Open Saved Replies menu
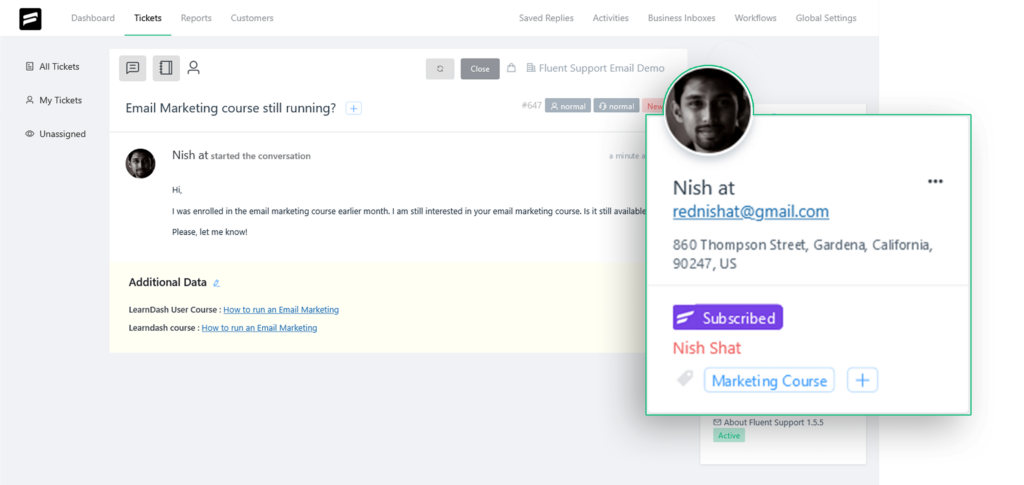 546,18
